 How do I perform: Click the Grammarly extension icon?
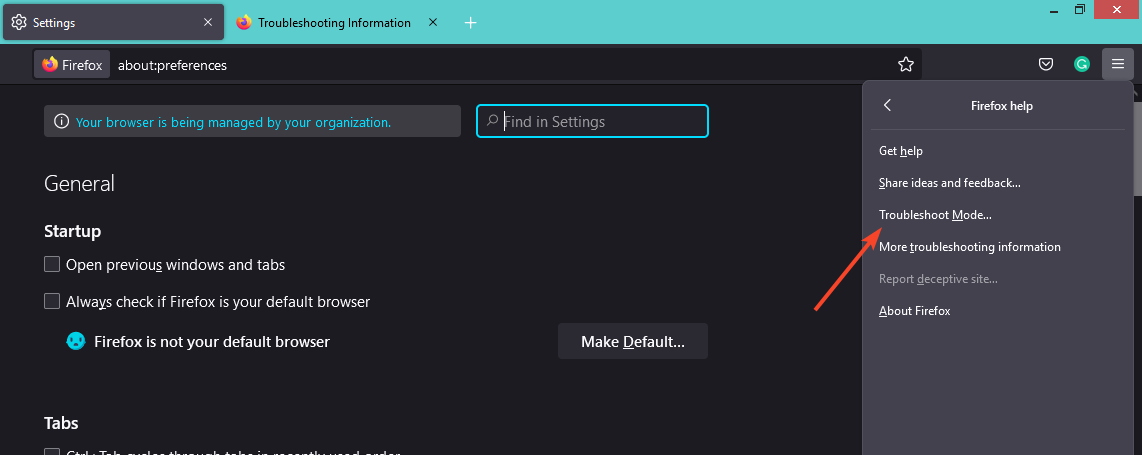pos(1081,65)
